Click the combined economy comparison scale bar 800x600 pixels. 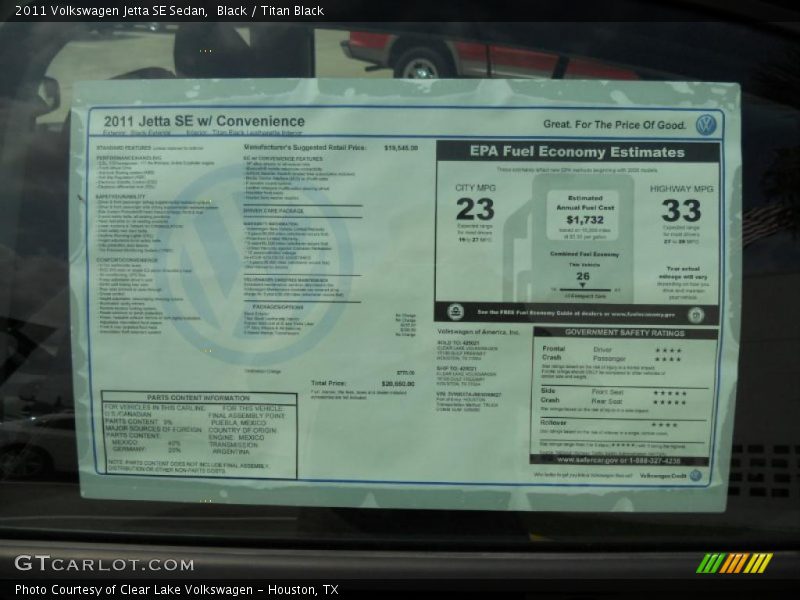coord(585,290)
